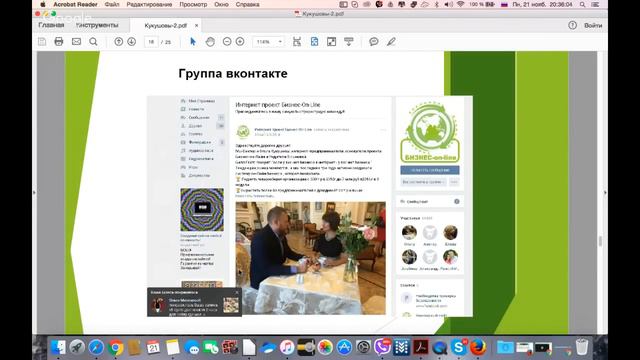Open Skype from the dock

click(x=459, y=347)
